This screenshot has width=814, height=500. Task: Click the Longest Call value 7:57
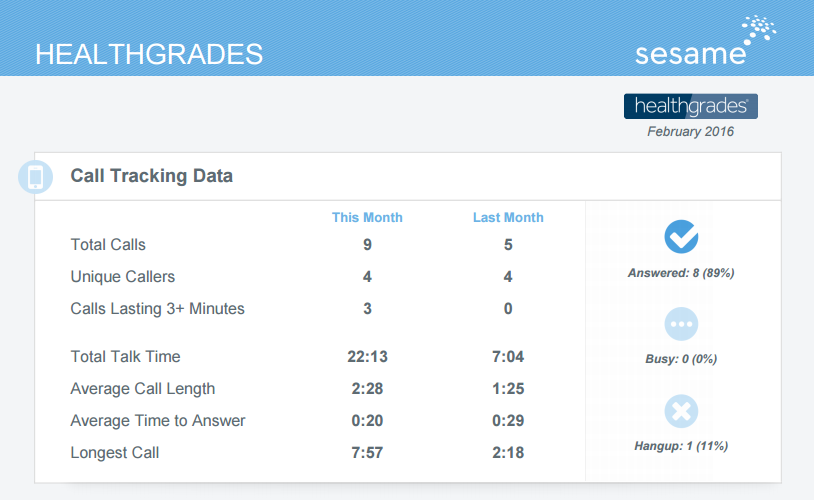pos(367,453)
